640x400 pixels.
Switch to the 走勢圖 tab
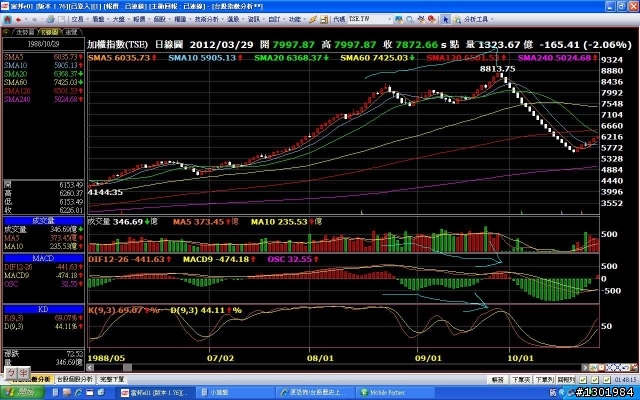[x=24, y=32]
